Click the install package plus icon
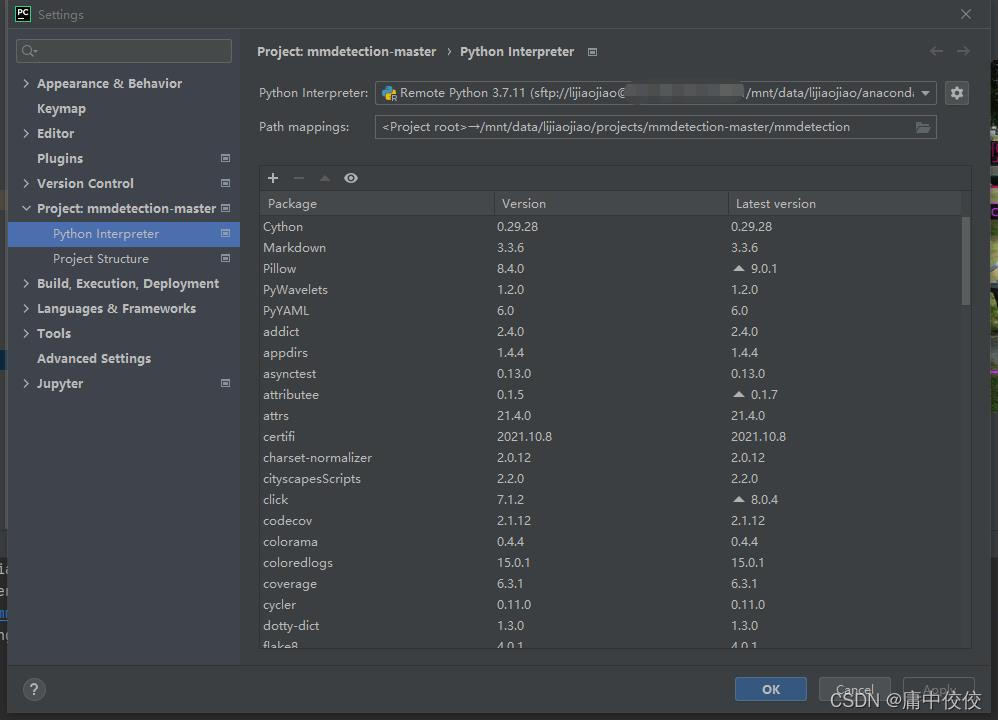This screenshot has height=720, width=998. pyautogui.click(x=273, y=178)
